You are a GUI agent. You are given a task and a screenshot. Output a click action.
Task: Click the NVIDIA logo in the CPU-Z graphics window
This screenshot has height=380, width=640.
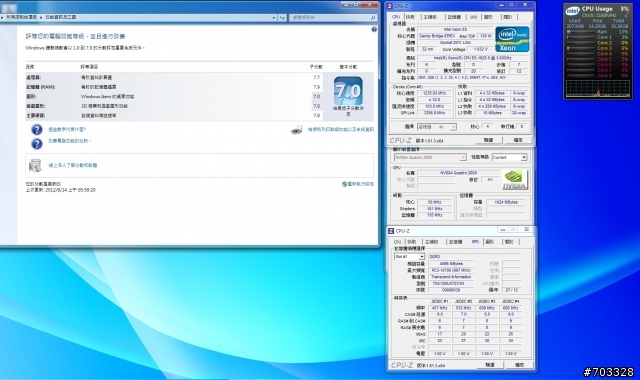[x=514, y=180]
